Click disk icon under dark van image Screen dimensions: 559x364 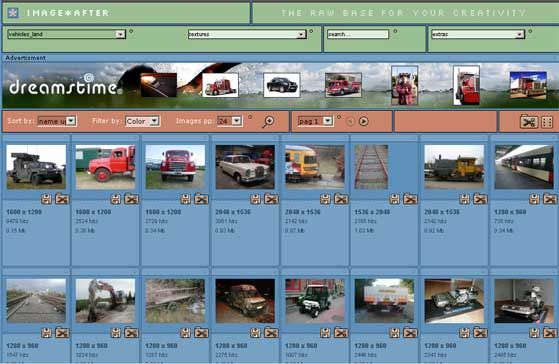[255, 333]
